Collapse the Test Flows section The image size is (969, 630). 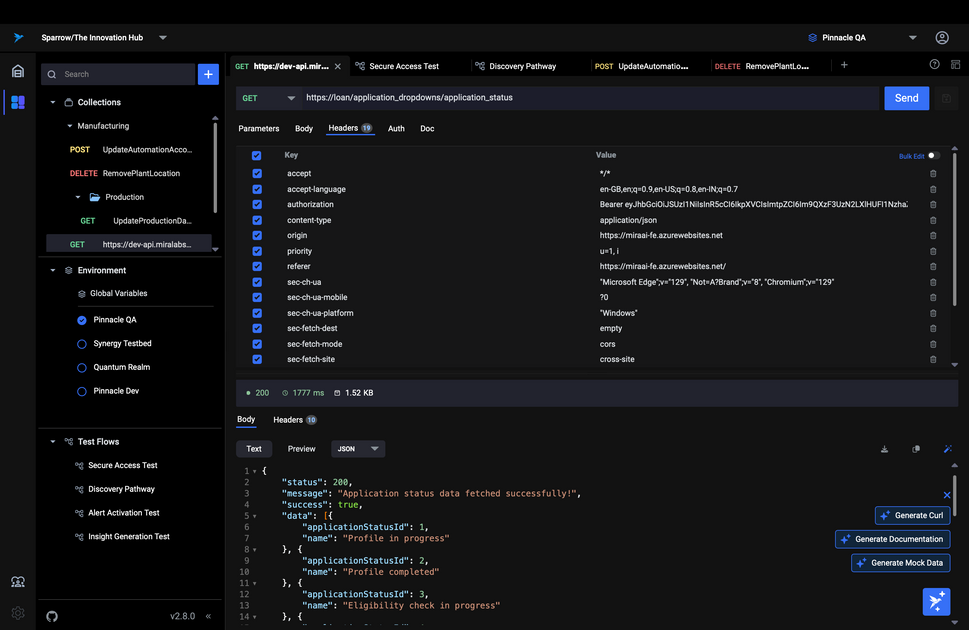point(53,441)
